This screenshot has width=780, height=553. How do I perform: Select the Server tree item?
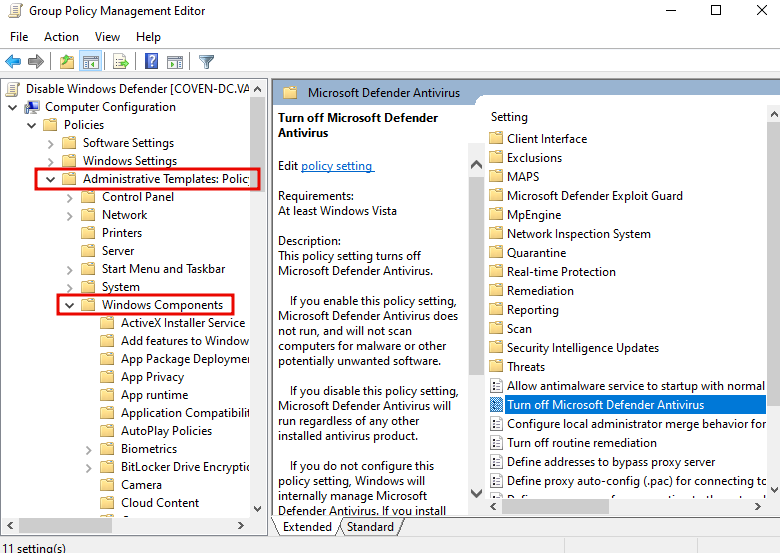[x=118, y=251]
